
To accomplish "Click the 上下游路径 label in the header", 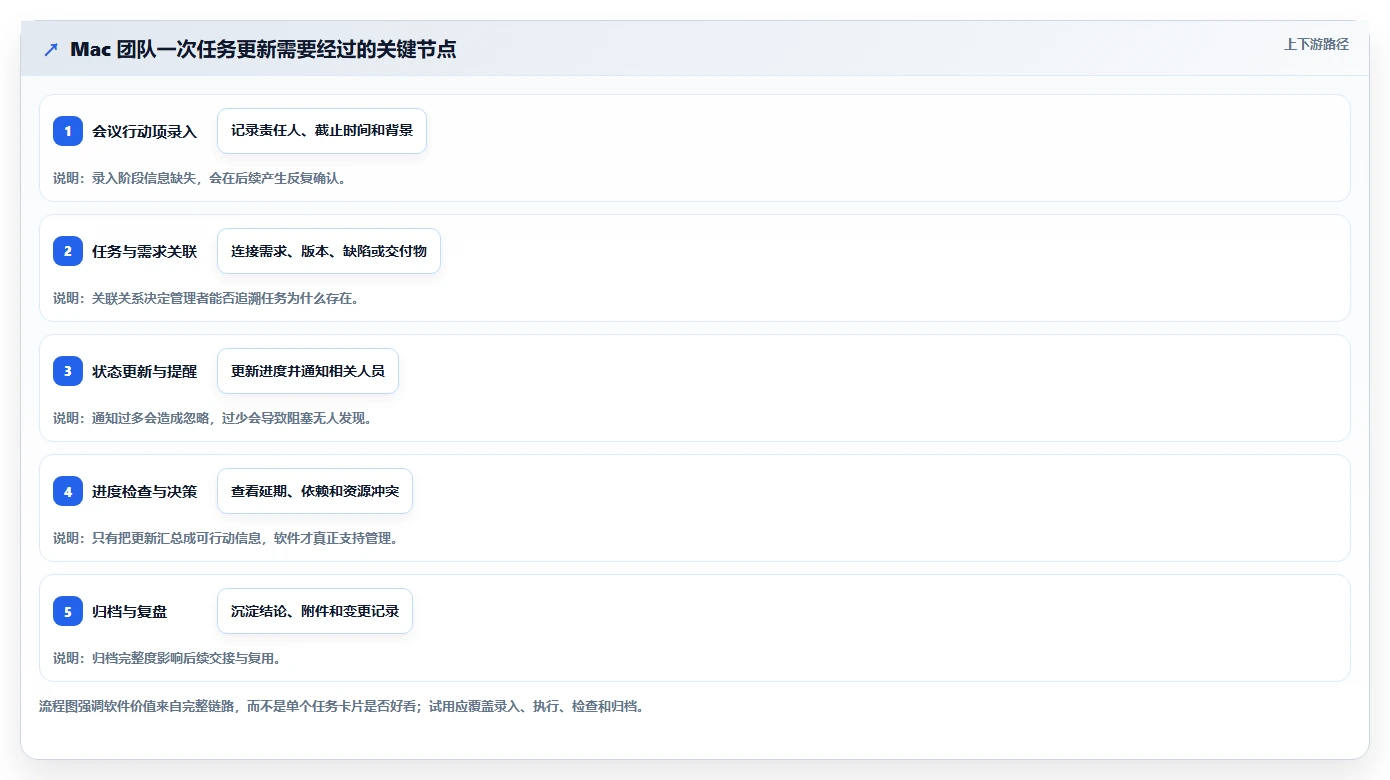I will pyautogui.click(x=1316, y=44).
